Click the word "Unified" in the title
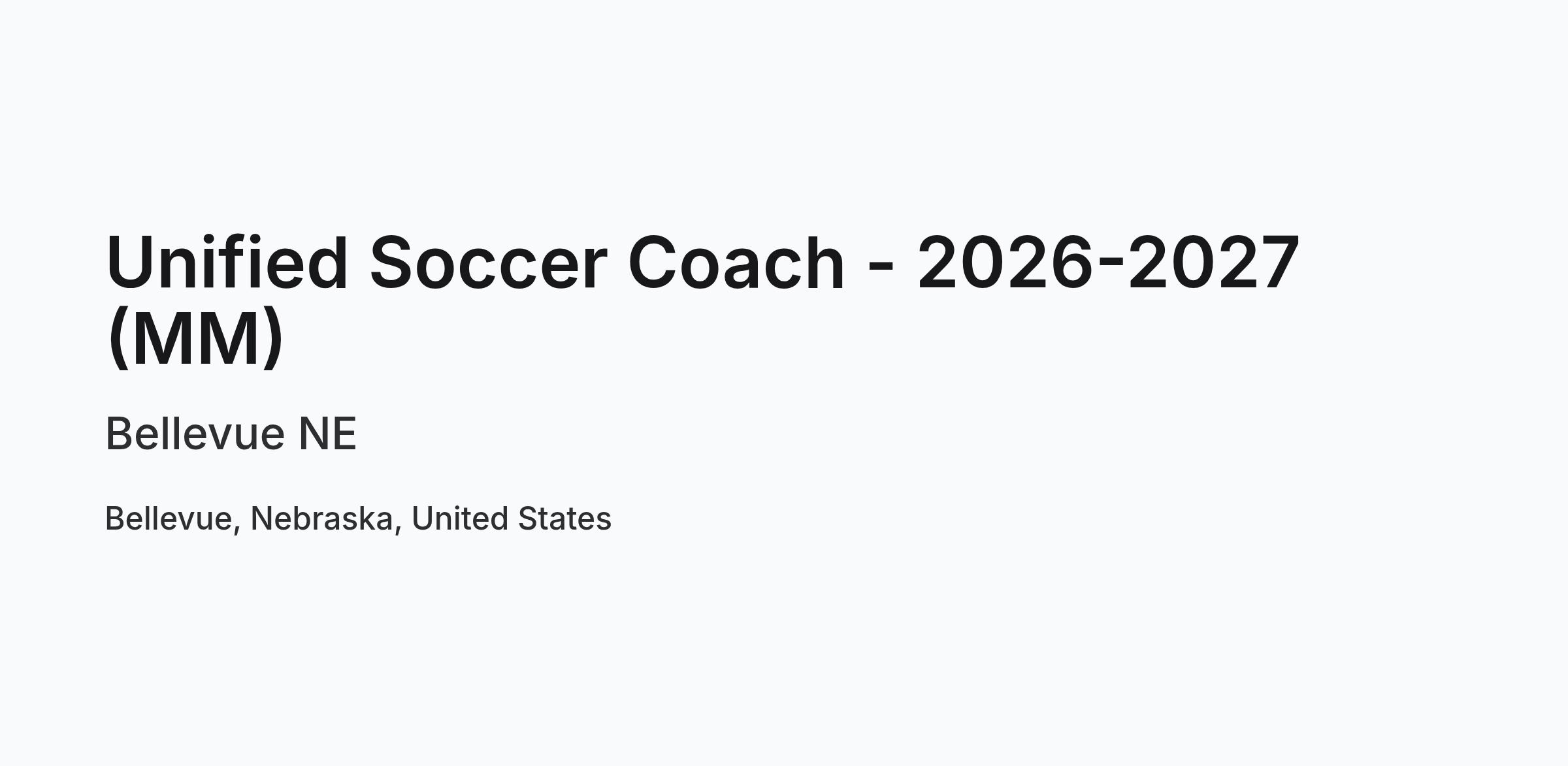This screenshot has width=1568, height=766. click(227, 262)
